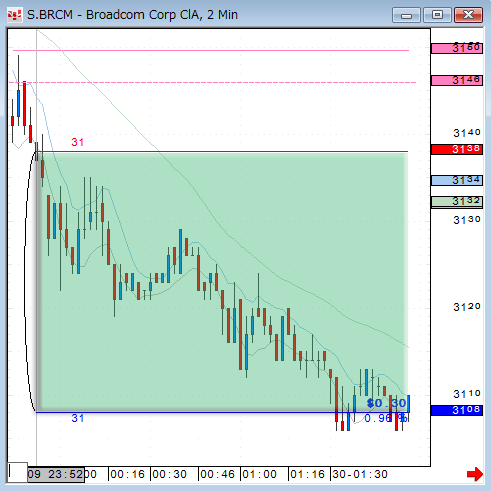Click the pink 3150 price marker
The image size is (491, 491).
[457, 48]
